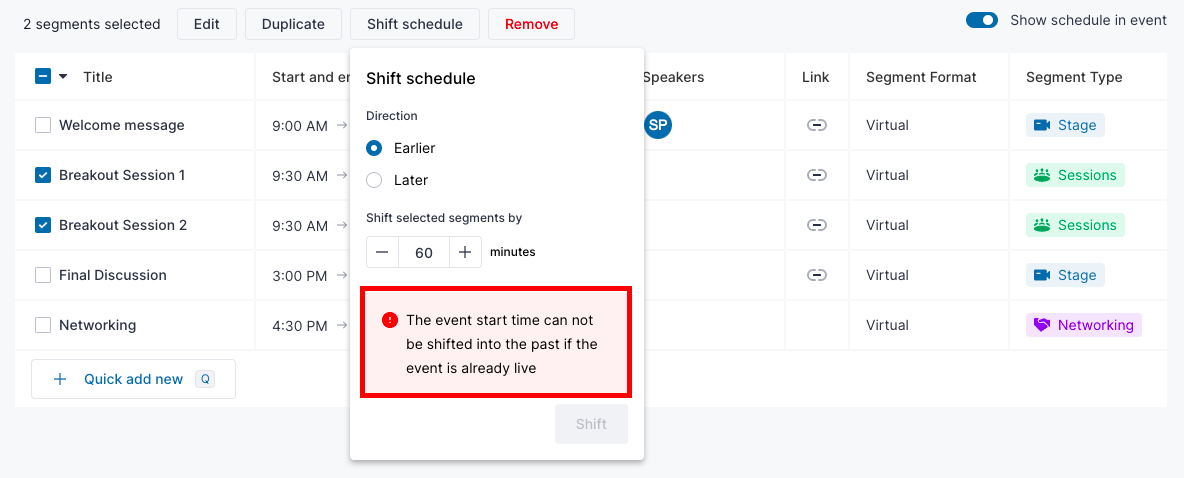The width and height of the screenshot is (1184, 478).
Task: Click Sessions tag in Breakout Session 1 row
Action: [1075, 175]
